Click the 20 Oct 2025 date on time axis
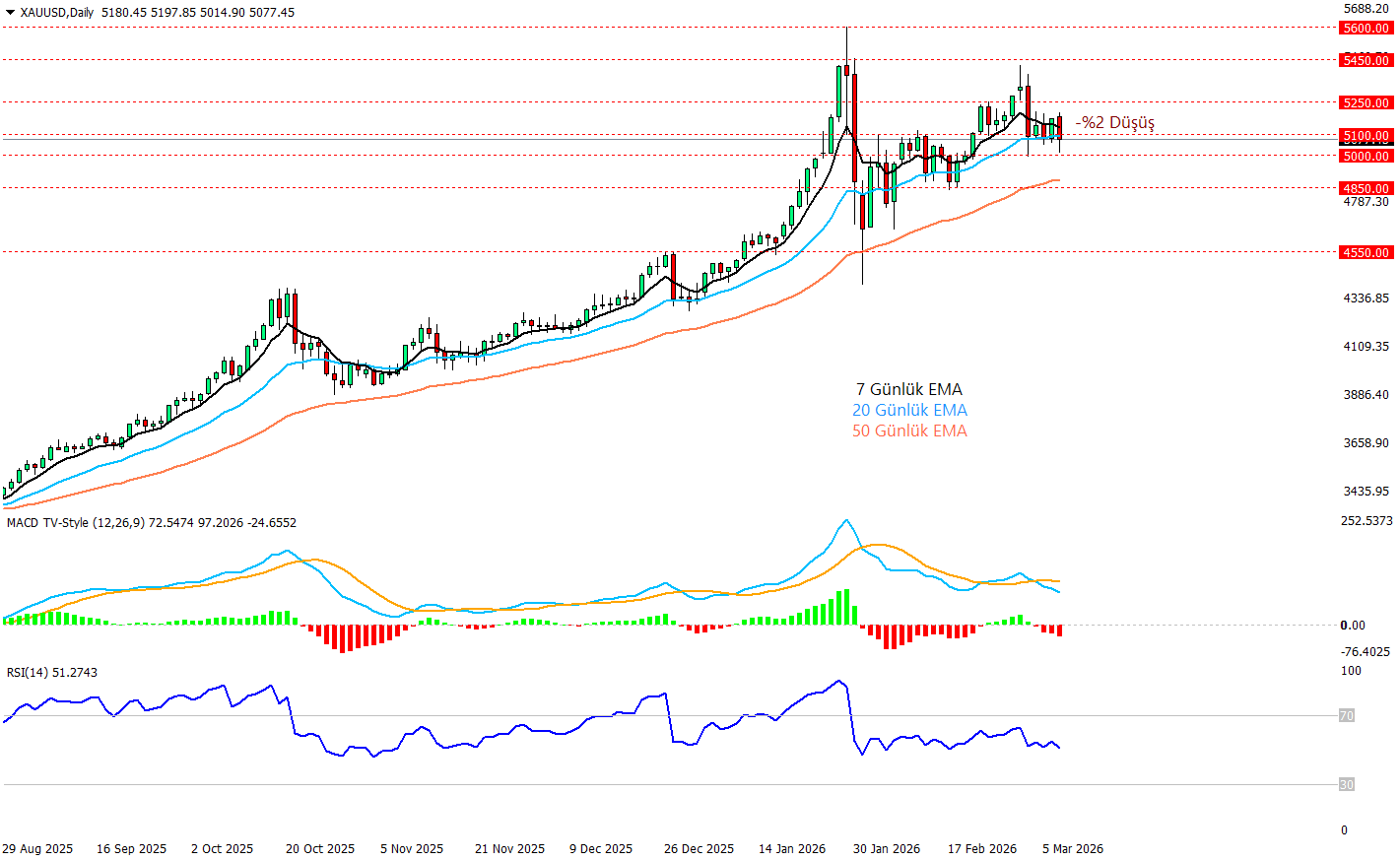The height and width of the screenshot is (861, 1400). coord(320,849)
